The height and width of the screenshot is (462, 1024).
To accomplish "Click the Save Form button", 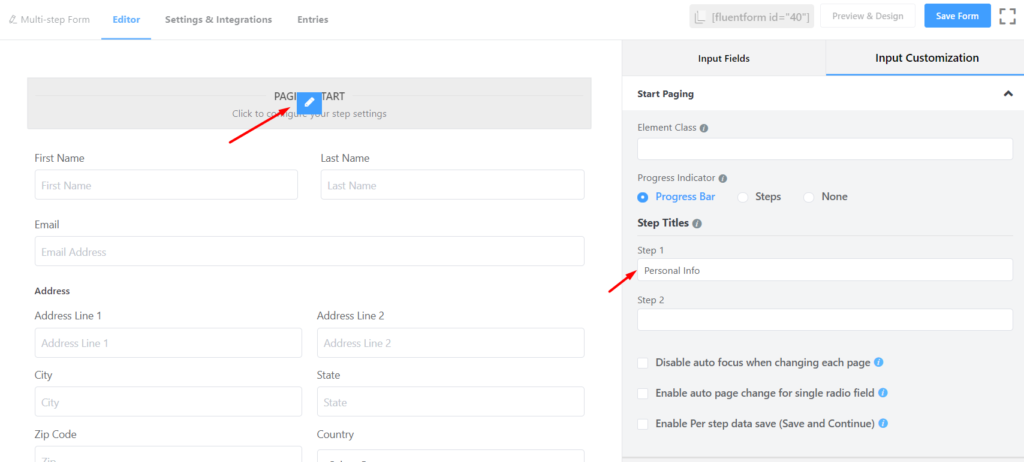I will pos(957,16).
